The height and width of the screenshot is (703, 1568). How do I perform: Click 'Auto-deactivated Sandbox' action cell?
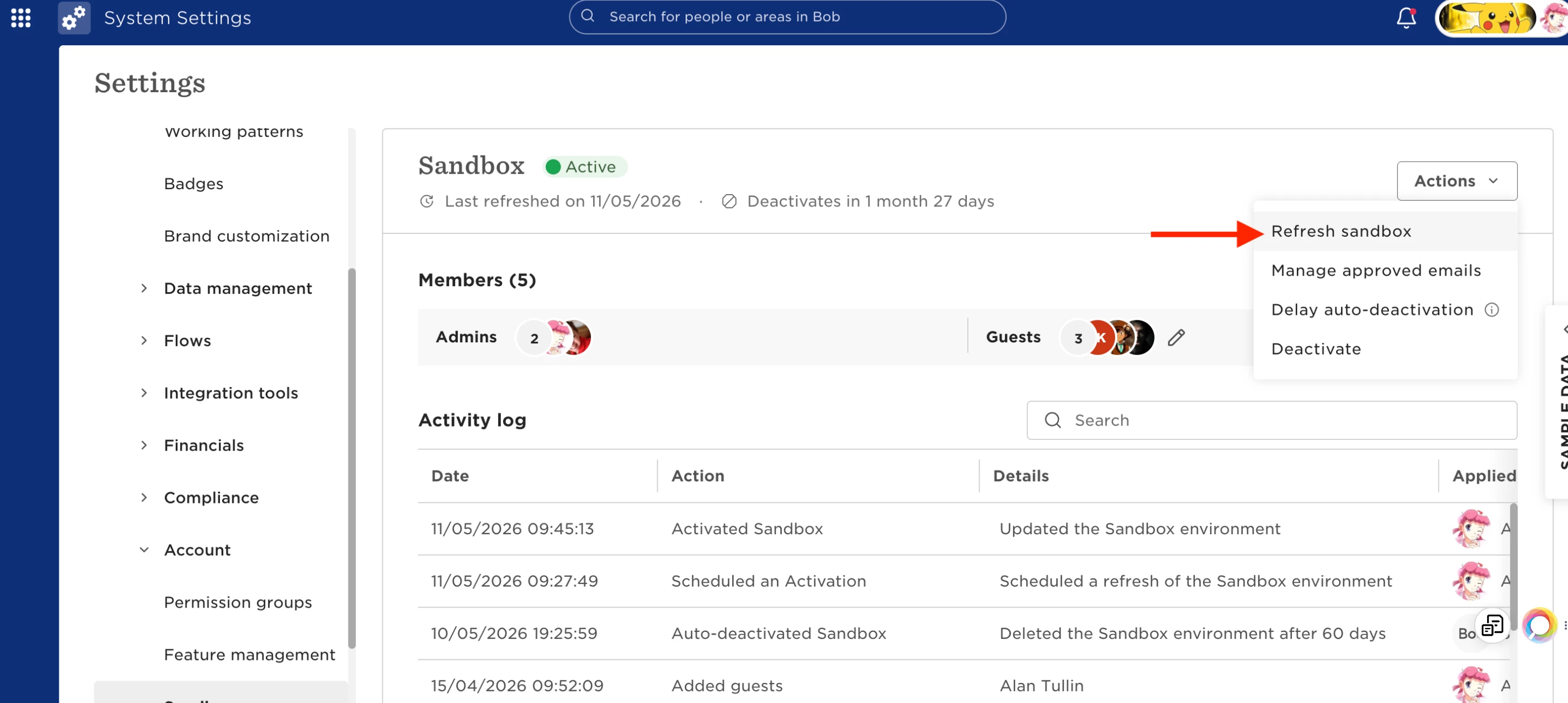(x=779, y=633)
